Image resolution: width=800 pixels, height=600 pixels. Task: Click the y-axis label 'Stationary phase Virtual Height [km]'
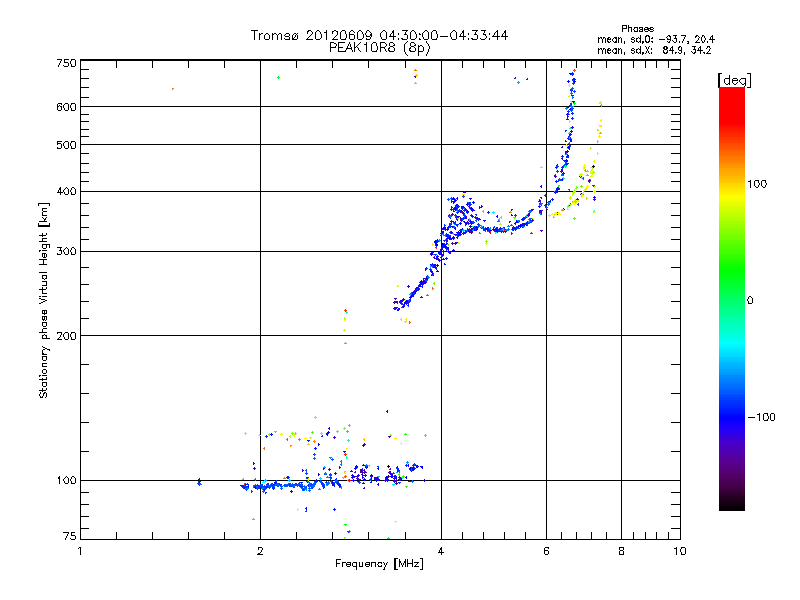tap(43, 301)
